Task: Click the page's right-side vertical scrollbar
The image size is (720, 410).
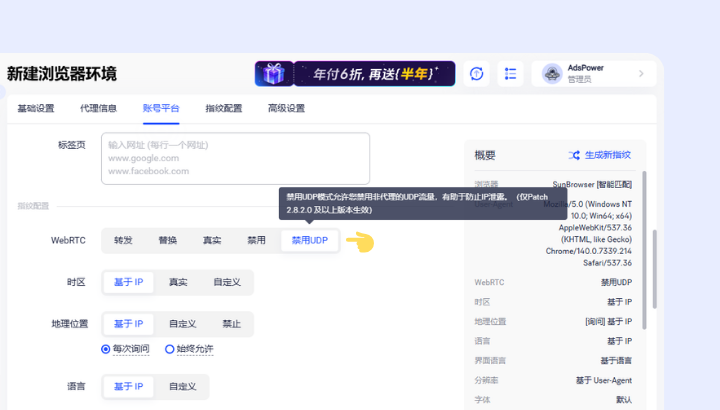Action: (654, 269)
